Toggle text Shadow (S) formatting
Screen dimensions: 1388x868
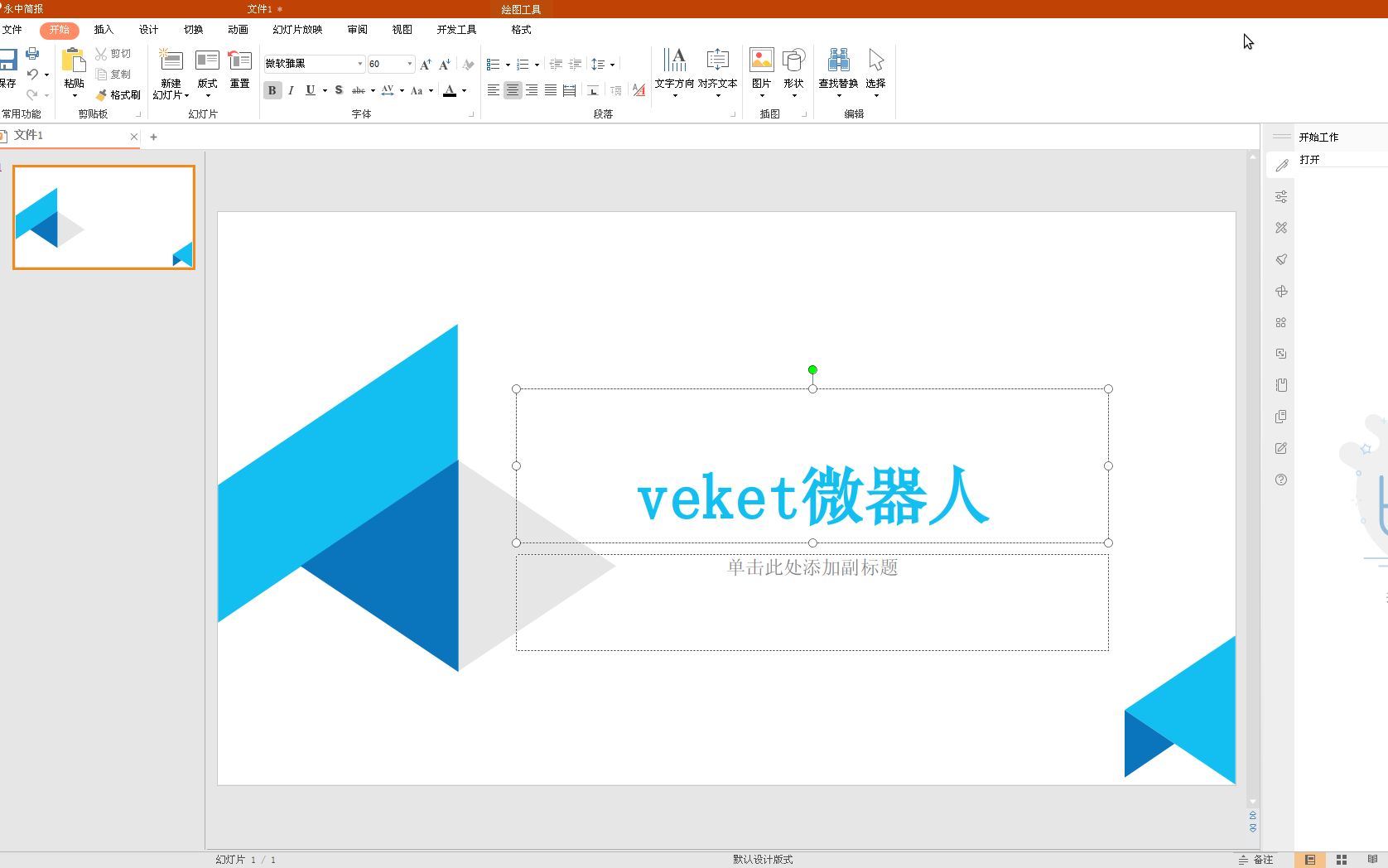(339, 90)
